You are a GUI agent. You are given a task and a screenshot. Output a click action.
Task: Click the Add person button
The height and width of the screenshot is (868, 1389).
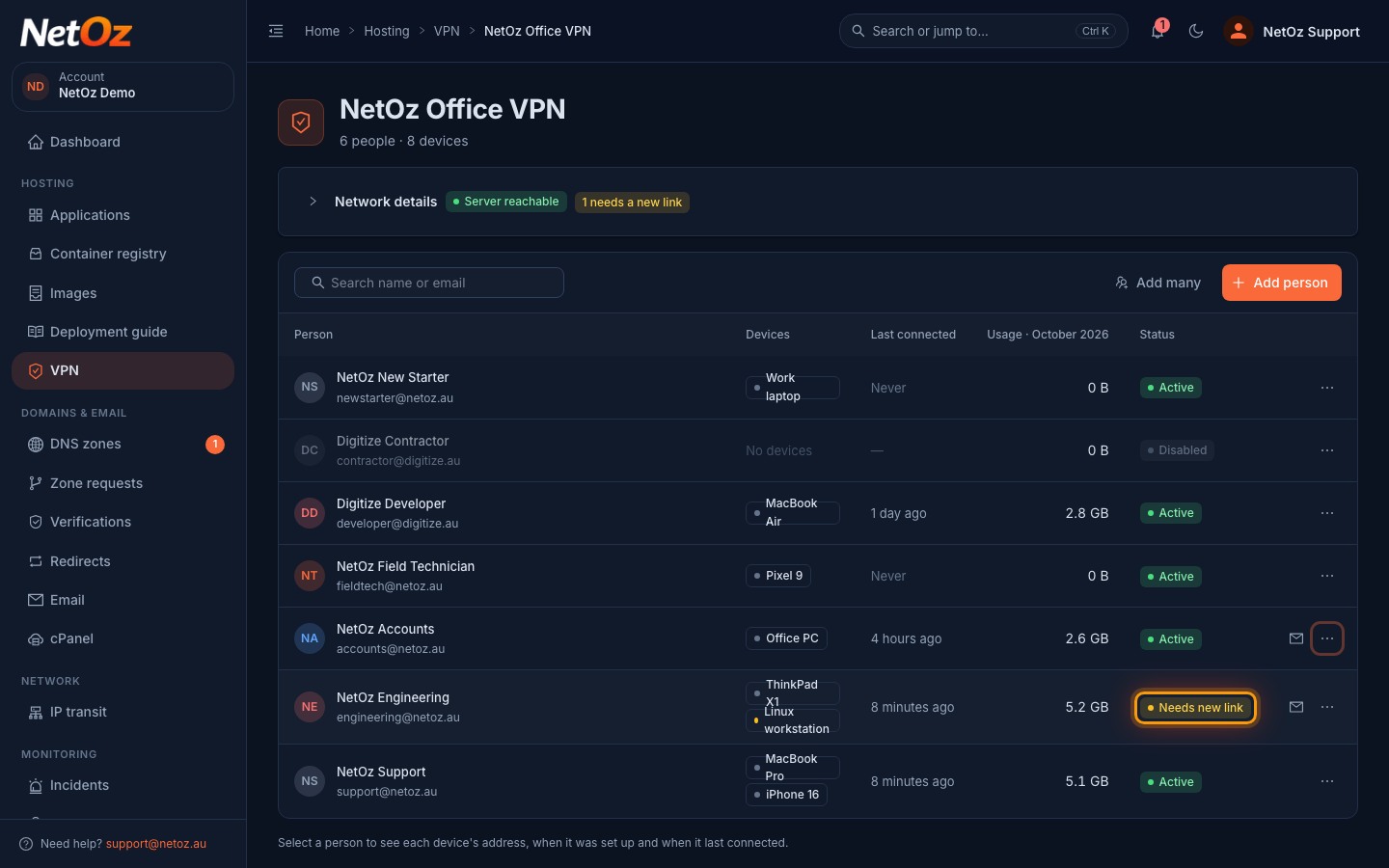coord(1282,283)
